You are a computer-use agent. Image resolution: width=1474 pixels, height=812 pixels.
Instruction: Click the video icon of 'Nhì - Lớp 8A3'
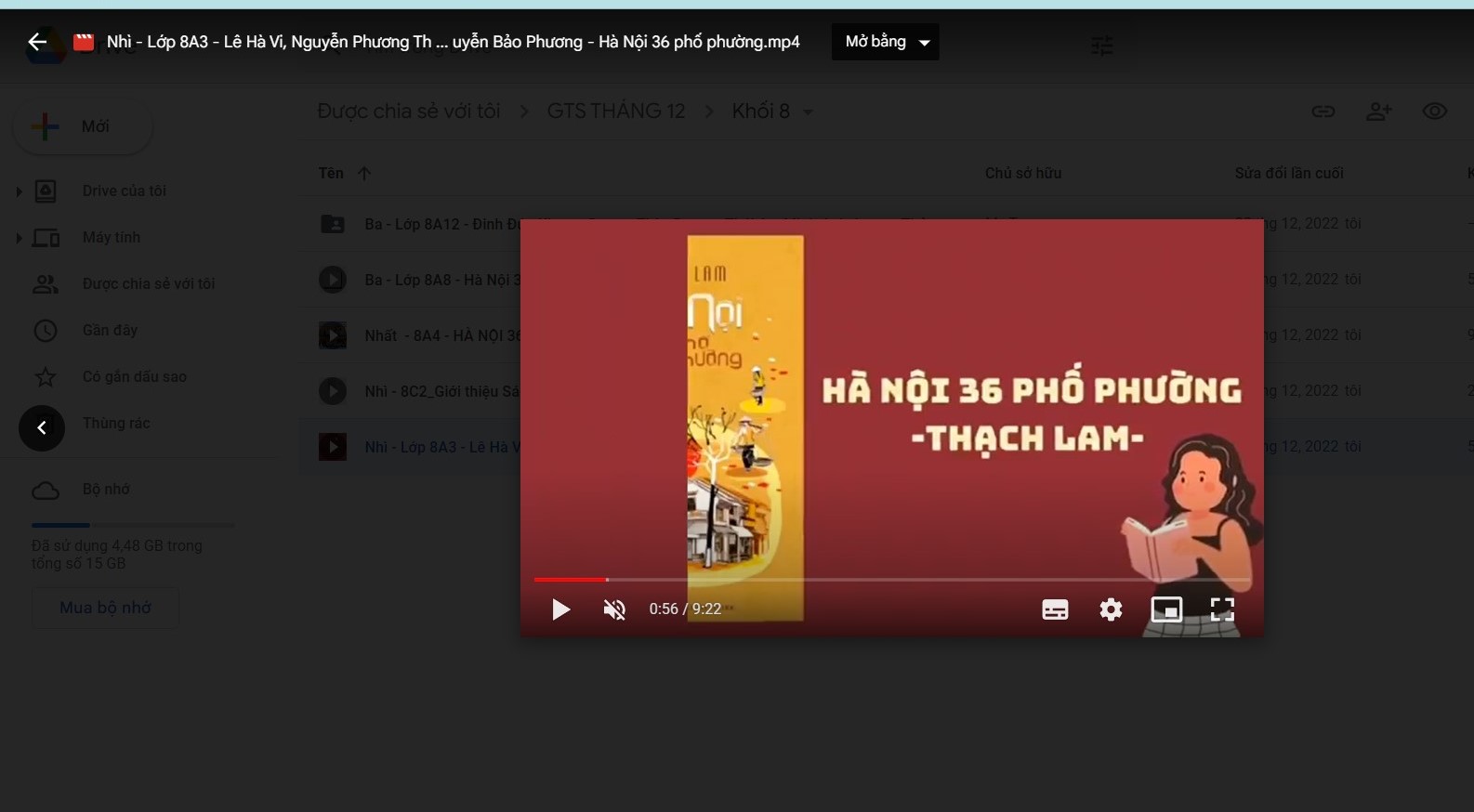pos(333,447)
